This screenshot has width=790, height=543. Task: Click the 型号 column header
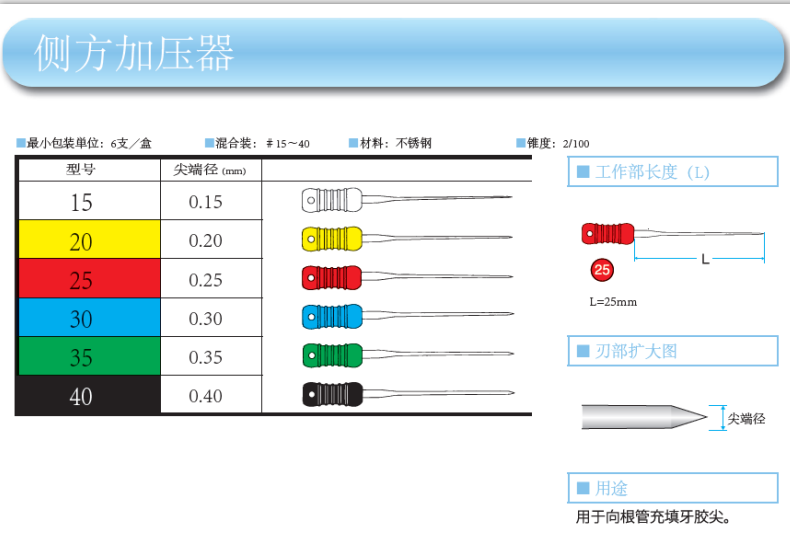pos(81,169)
